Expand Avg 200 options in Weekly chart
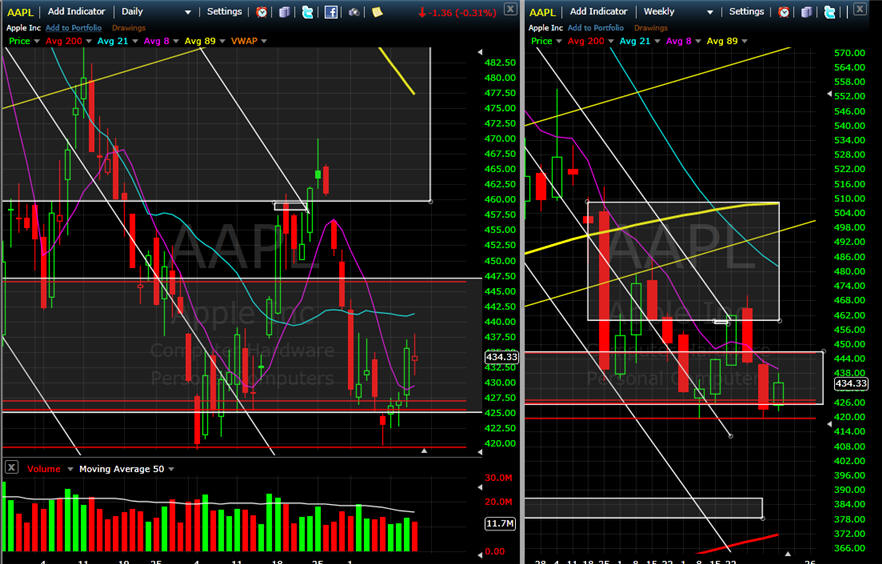Viewport: 882px width, 564px height. (611, 41)
